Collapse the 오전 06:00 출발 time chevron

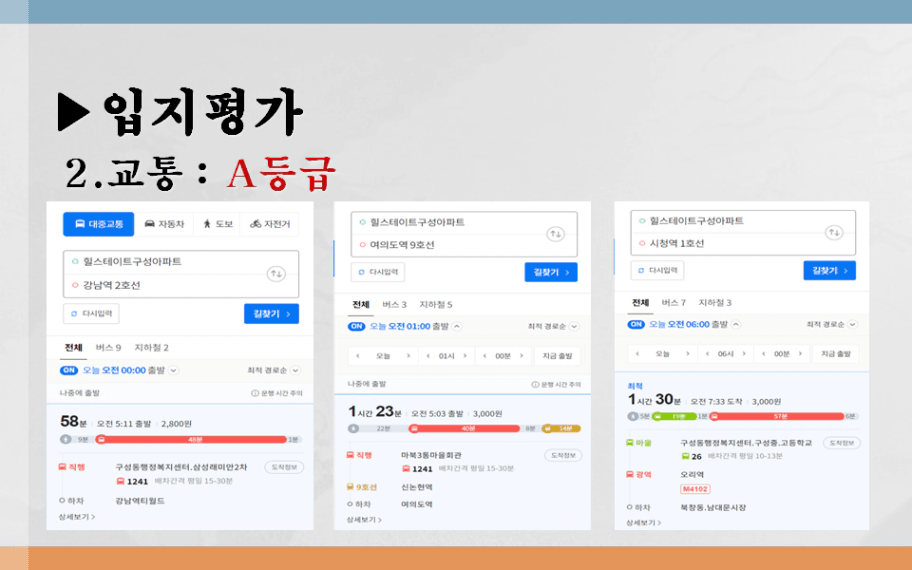click(736, 325)
